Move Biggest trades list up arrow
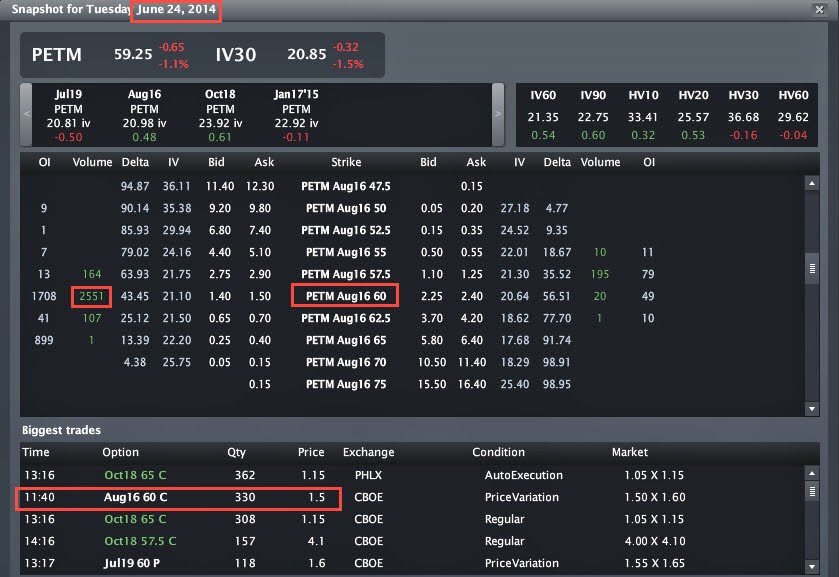The width and height of the screenshot is (839, 577). 812,473
